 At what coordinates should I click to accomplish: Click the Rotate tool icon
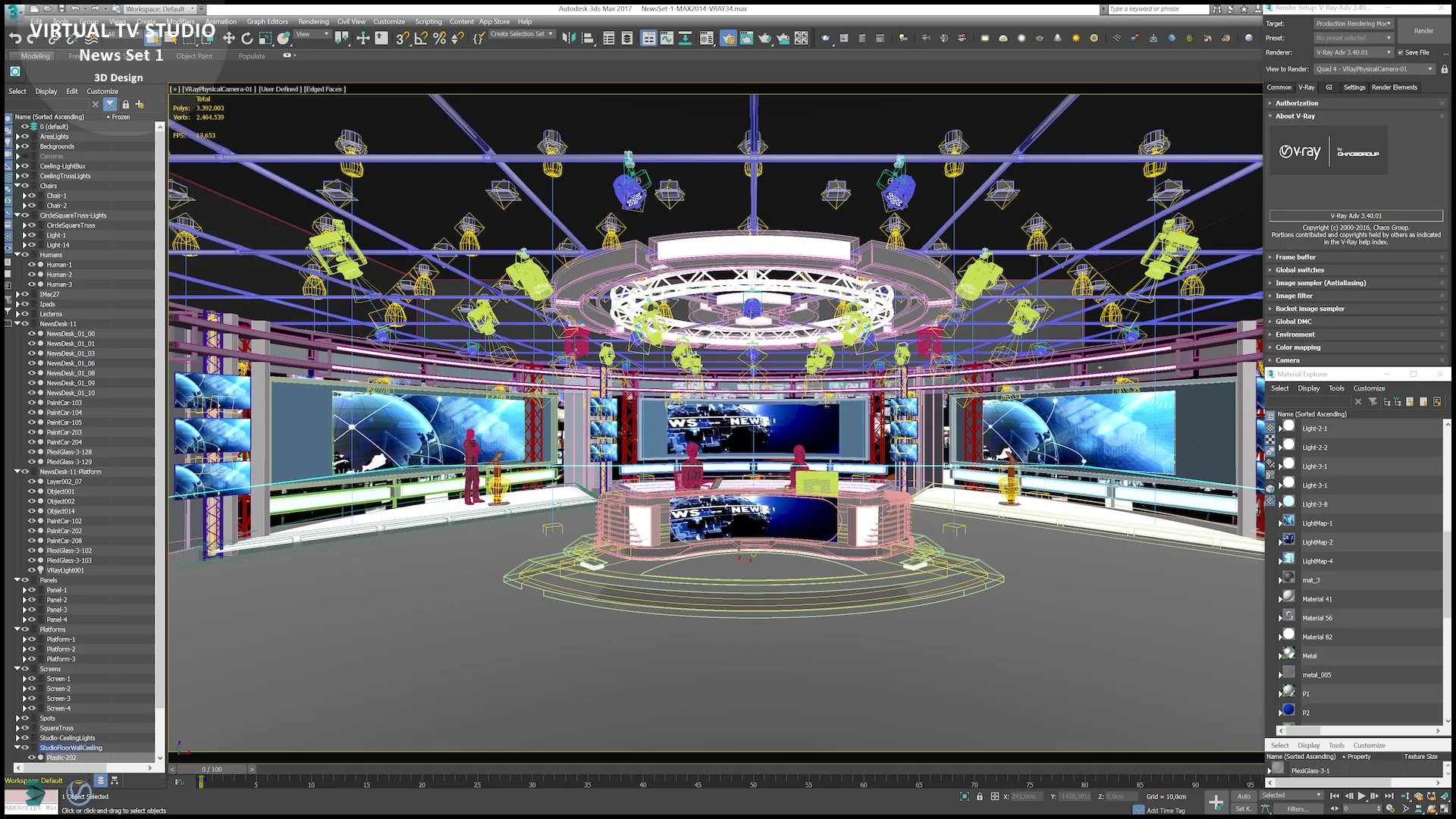[246, 38]
